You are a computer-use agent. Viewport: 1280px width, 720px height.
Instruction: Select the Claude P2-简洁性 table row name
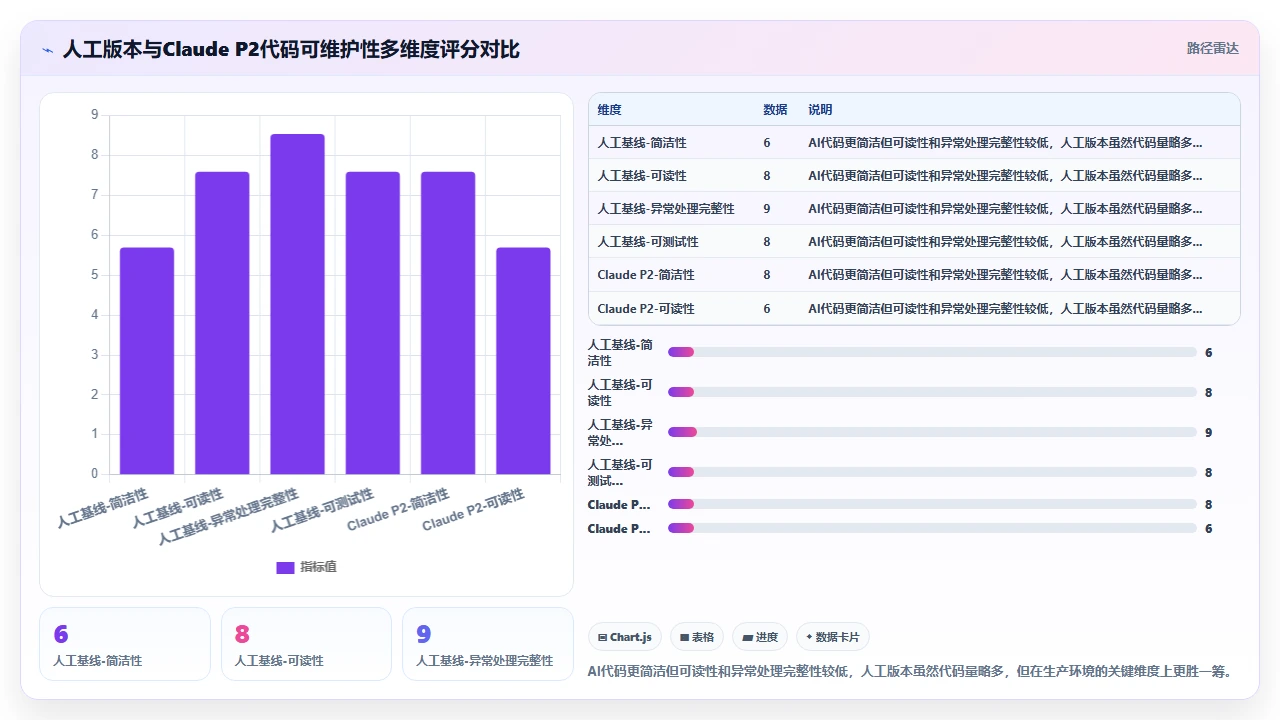(x=646, y=275)
